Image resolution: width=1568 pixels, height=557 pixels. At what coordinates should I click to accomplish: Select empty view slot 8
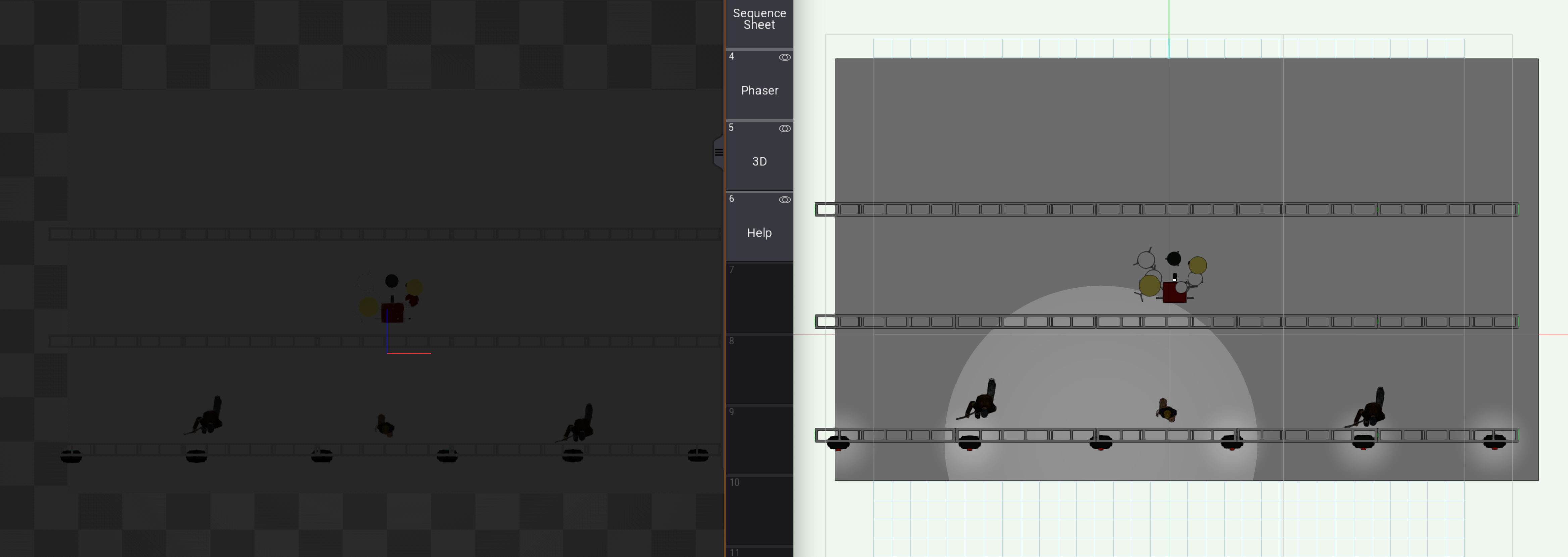coord(759,369)
